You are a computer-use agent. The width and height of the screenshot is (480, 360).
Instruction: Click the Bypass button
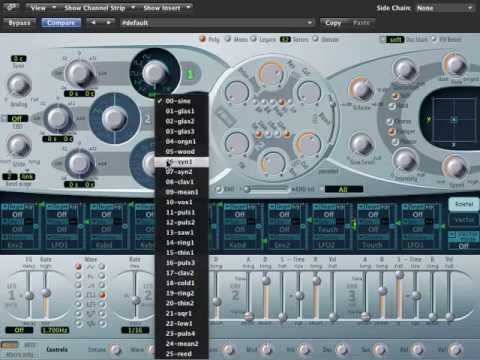19,23
